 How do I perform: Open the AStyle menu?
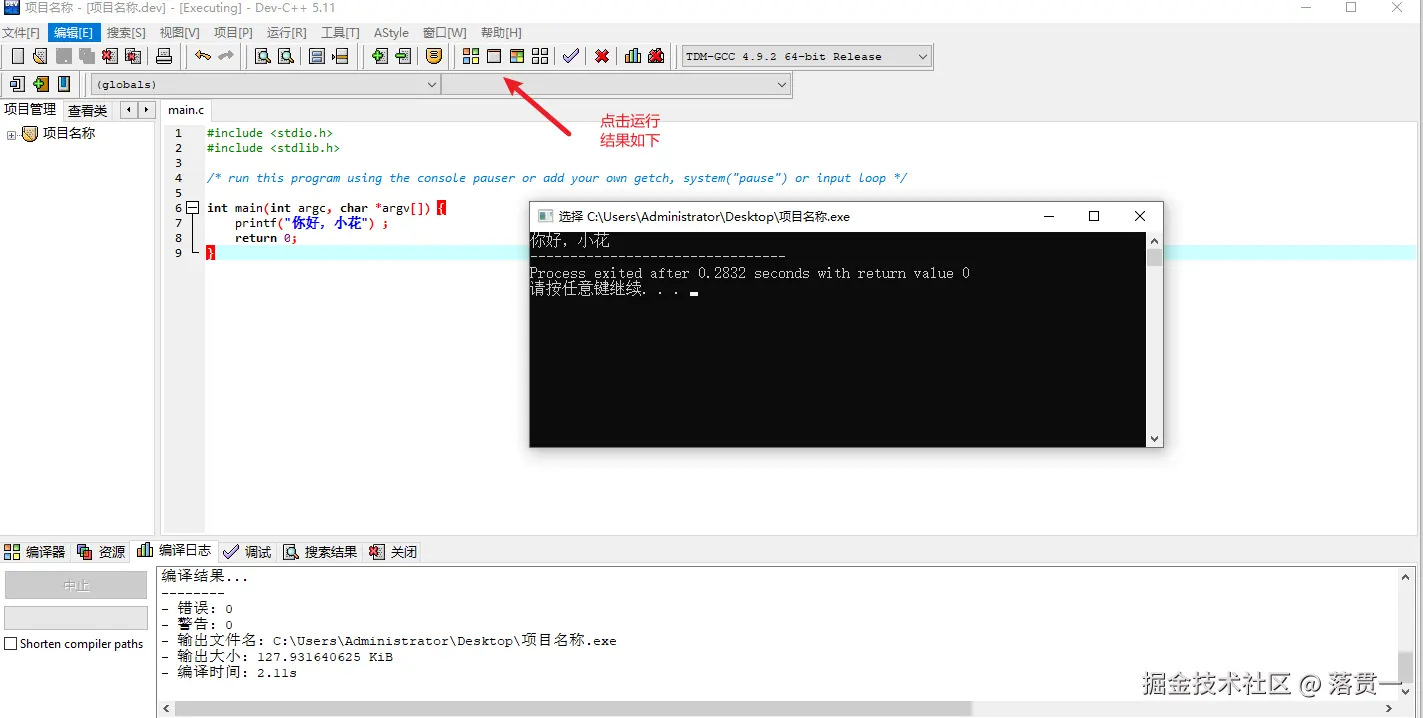click(391, 33)
